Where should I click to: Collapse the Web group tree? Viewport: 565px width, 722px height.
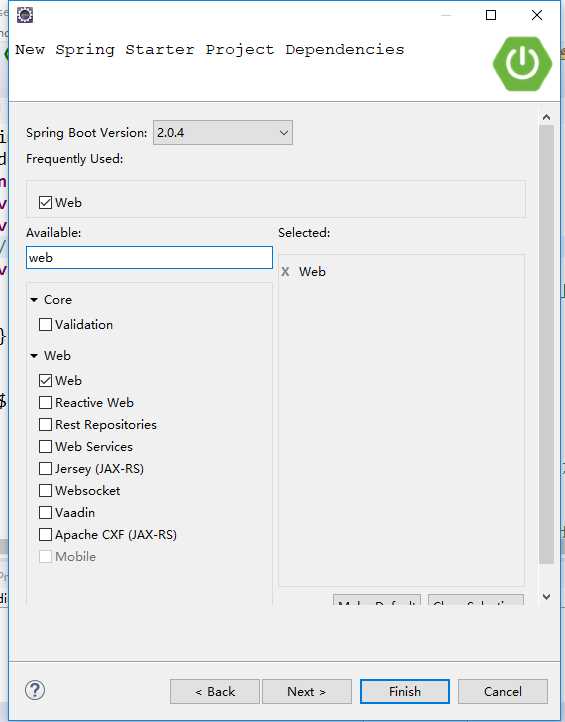pos(34,355)
